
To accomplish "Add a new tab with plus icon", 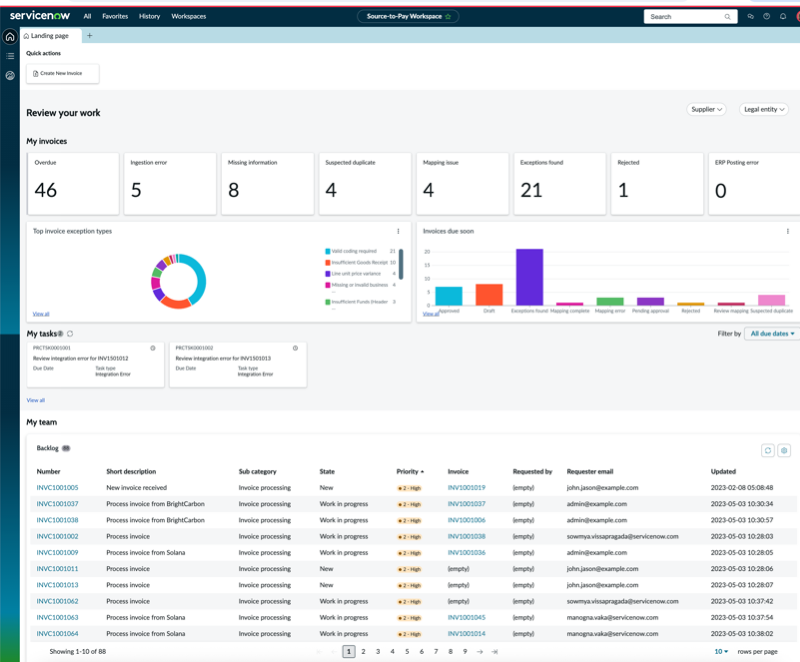I will 89,36.
